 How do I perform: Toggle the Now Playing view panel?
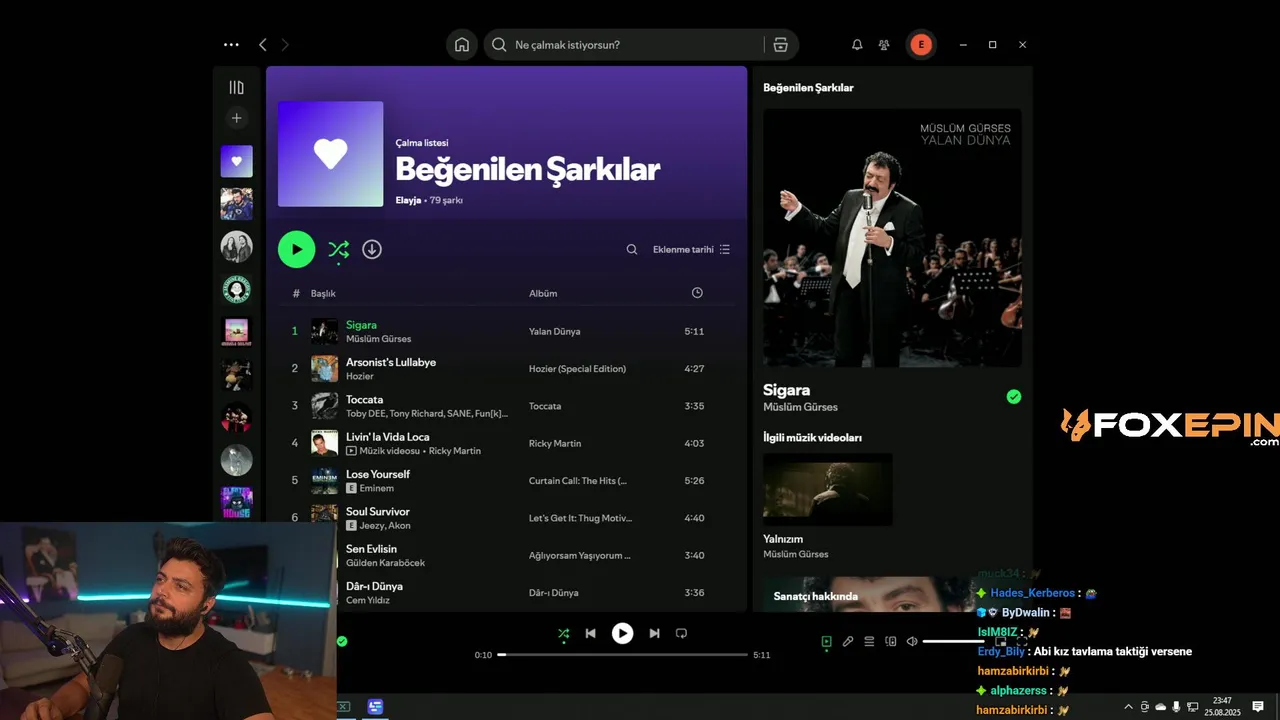(826, 641)
